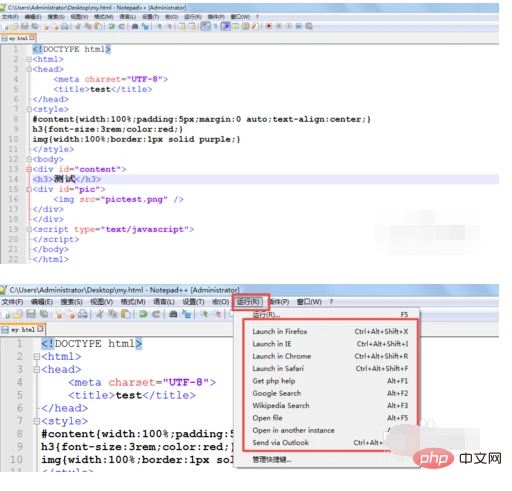This screenshot has width=512, height=491.
Task: Click Paste clipboard icon in lower window toolbar
Action: click(126, 314)
